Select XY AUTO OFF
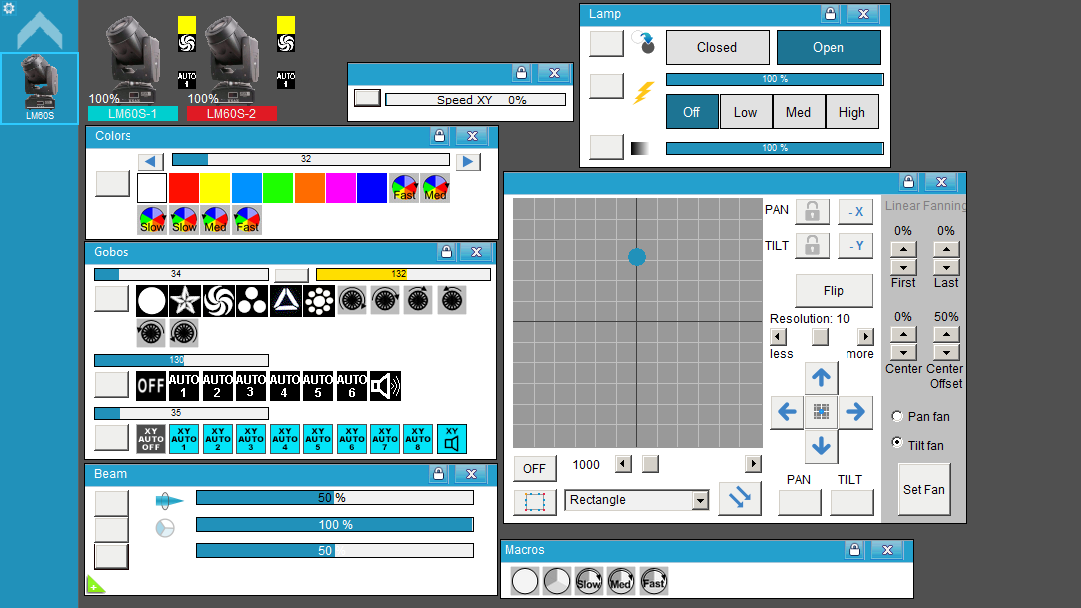Screen dimensions: 1081x608 pyautogui.click(x=150, y=439)
